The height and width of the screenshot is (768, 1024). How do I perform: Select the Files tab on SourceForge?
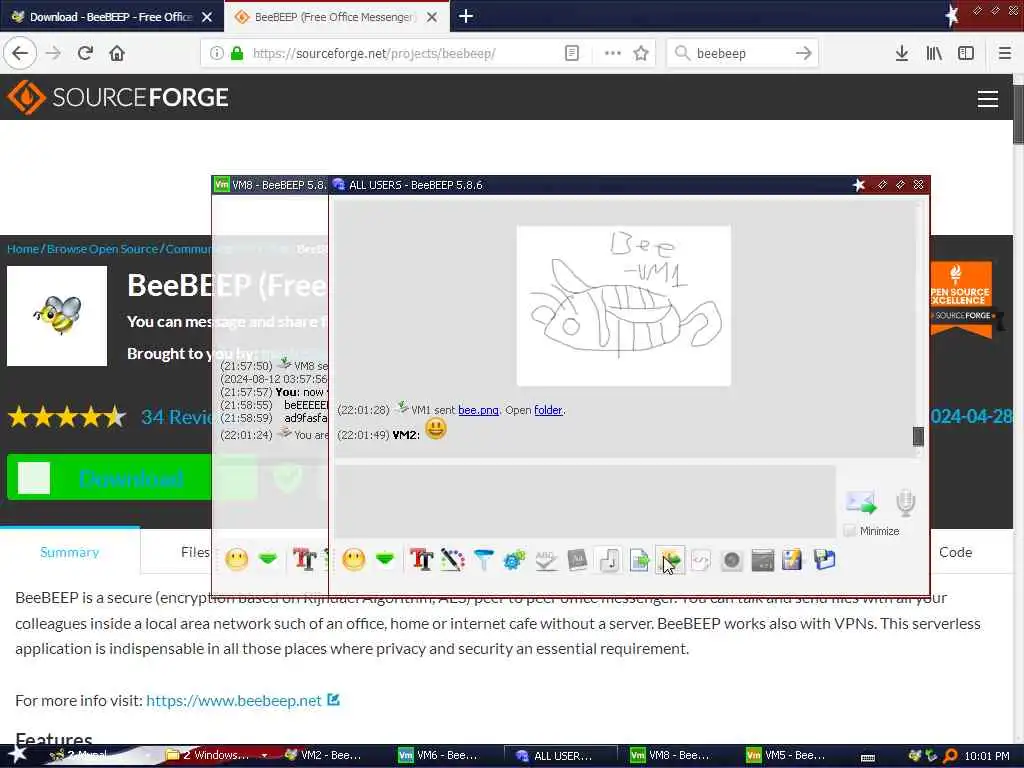coord(195,552)
